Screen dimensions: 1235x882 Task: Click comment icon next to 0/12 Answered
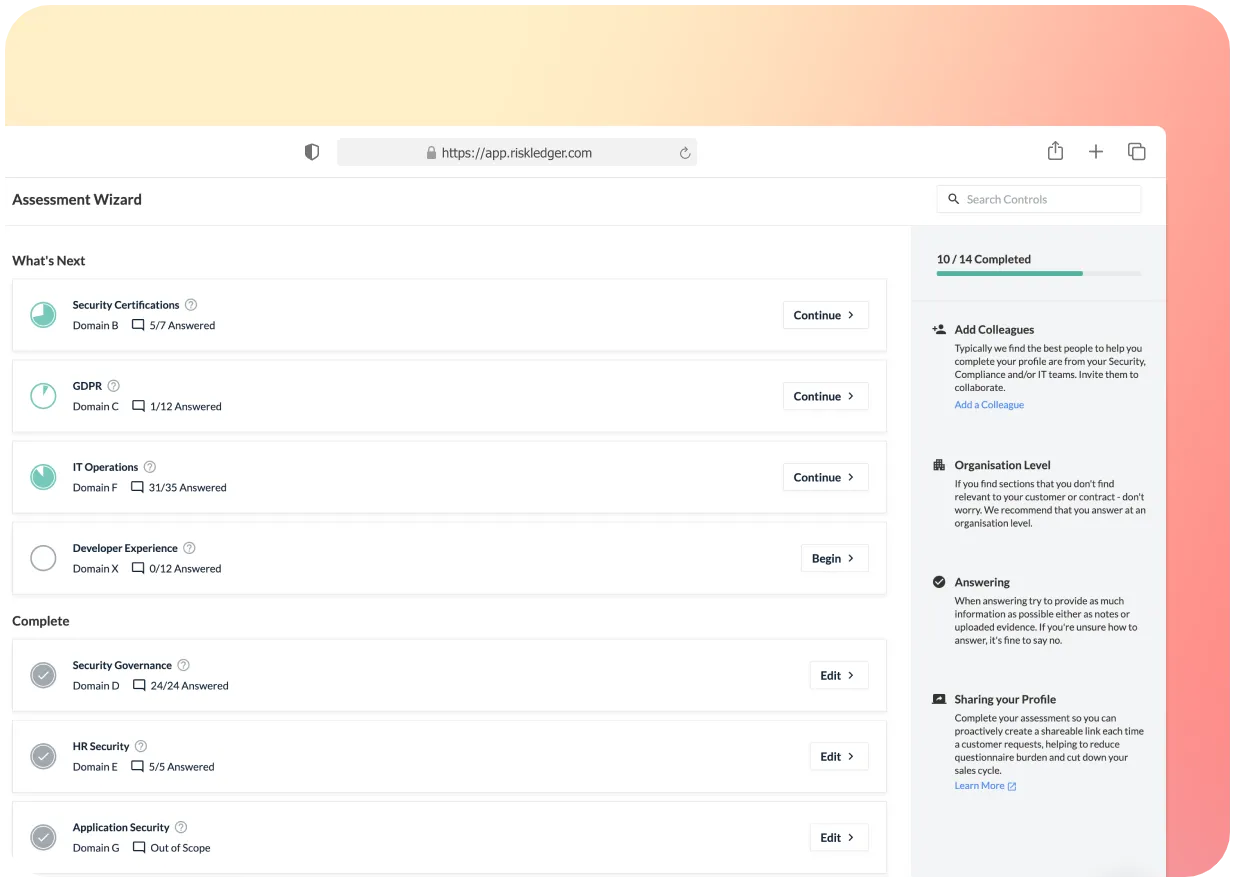(138, 568)
